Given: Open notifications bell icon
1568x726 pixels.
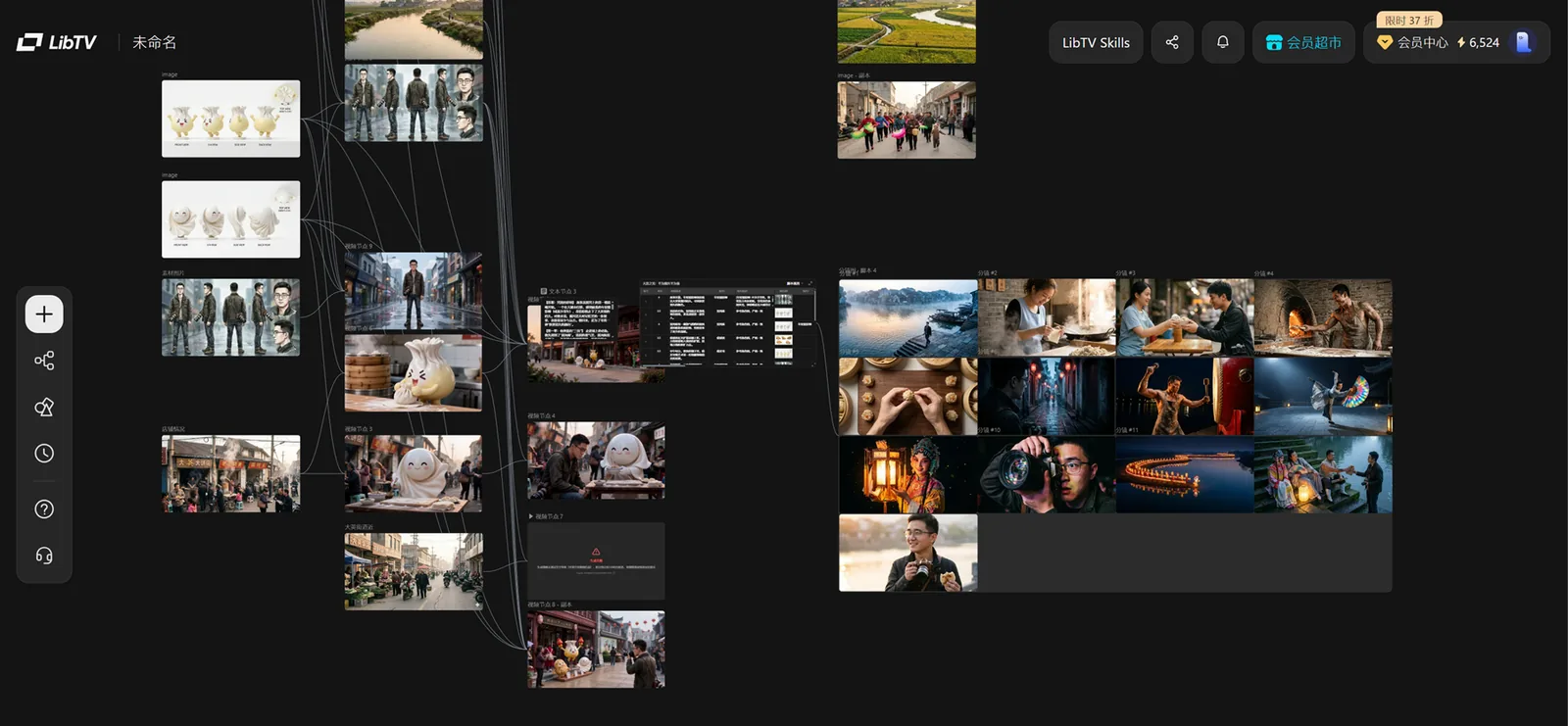Looking at the screenshot, I should [x=1223, y=42].
